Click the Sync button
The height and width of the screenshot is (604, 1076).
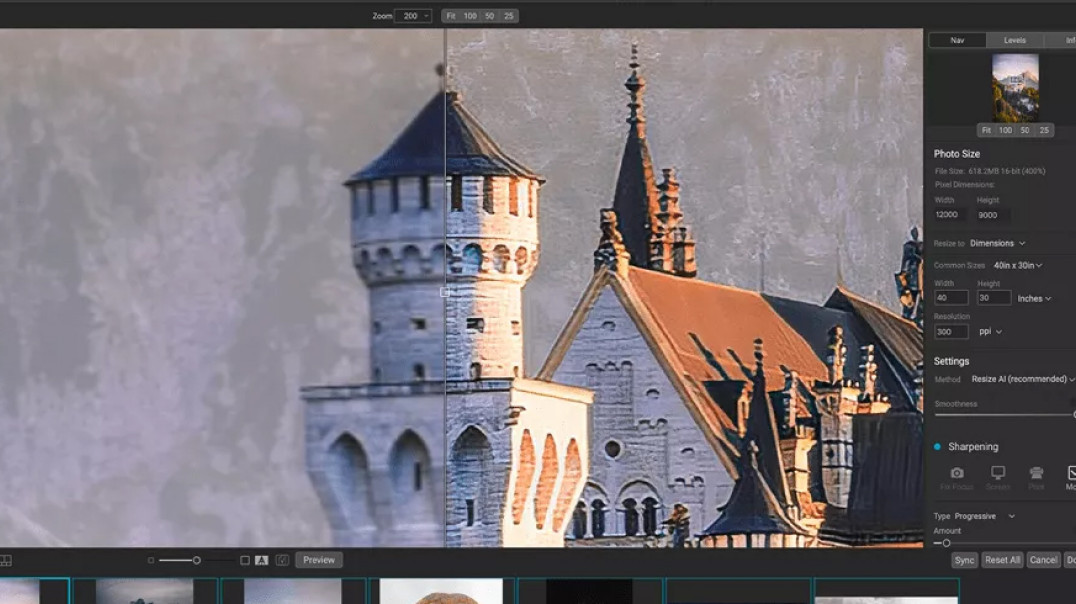click(964, 560)
